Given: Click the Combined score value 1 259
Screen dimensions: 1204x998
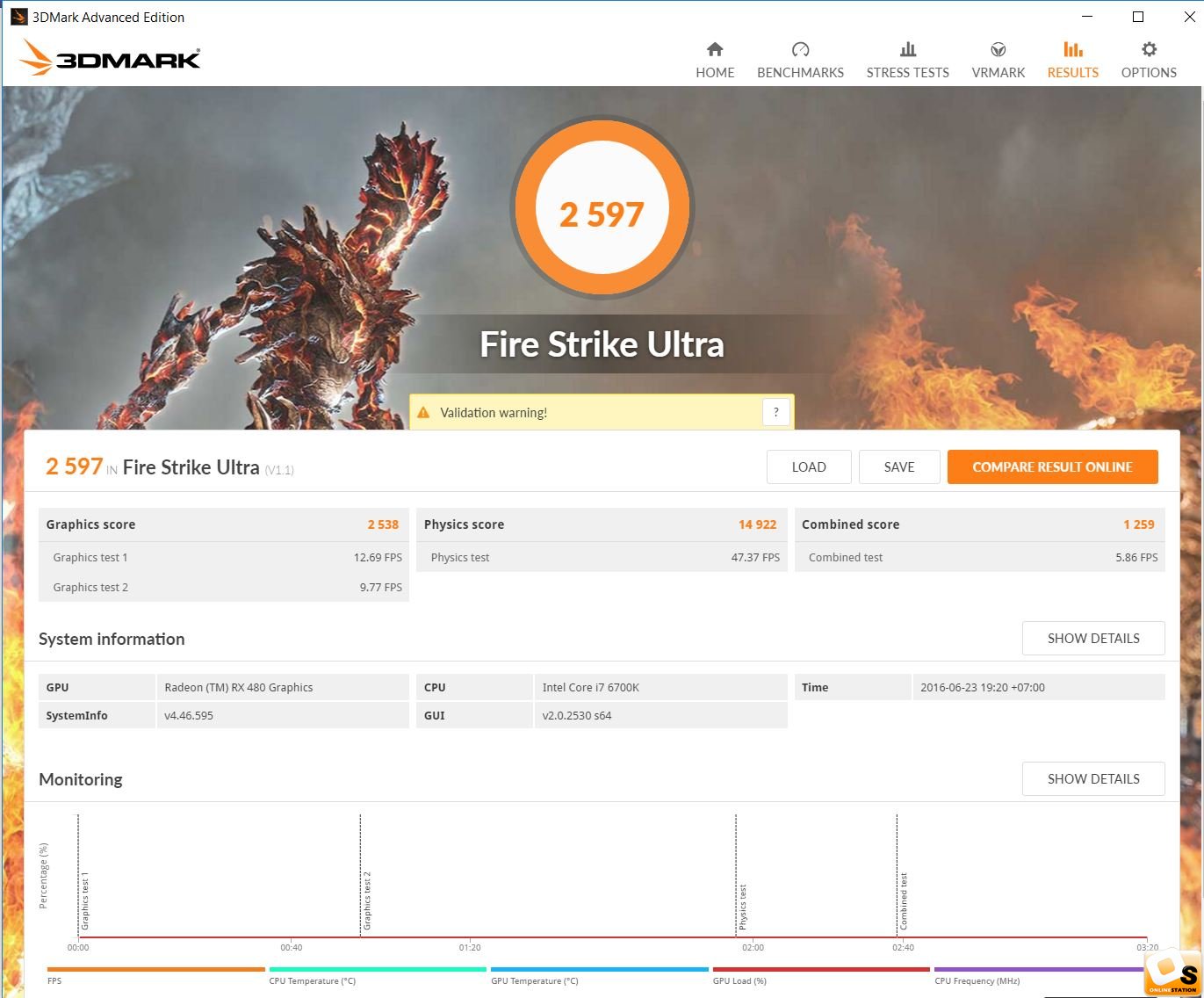Looking at the screenshot, I should click(x=1139, y=524).
